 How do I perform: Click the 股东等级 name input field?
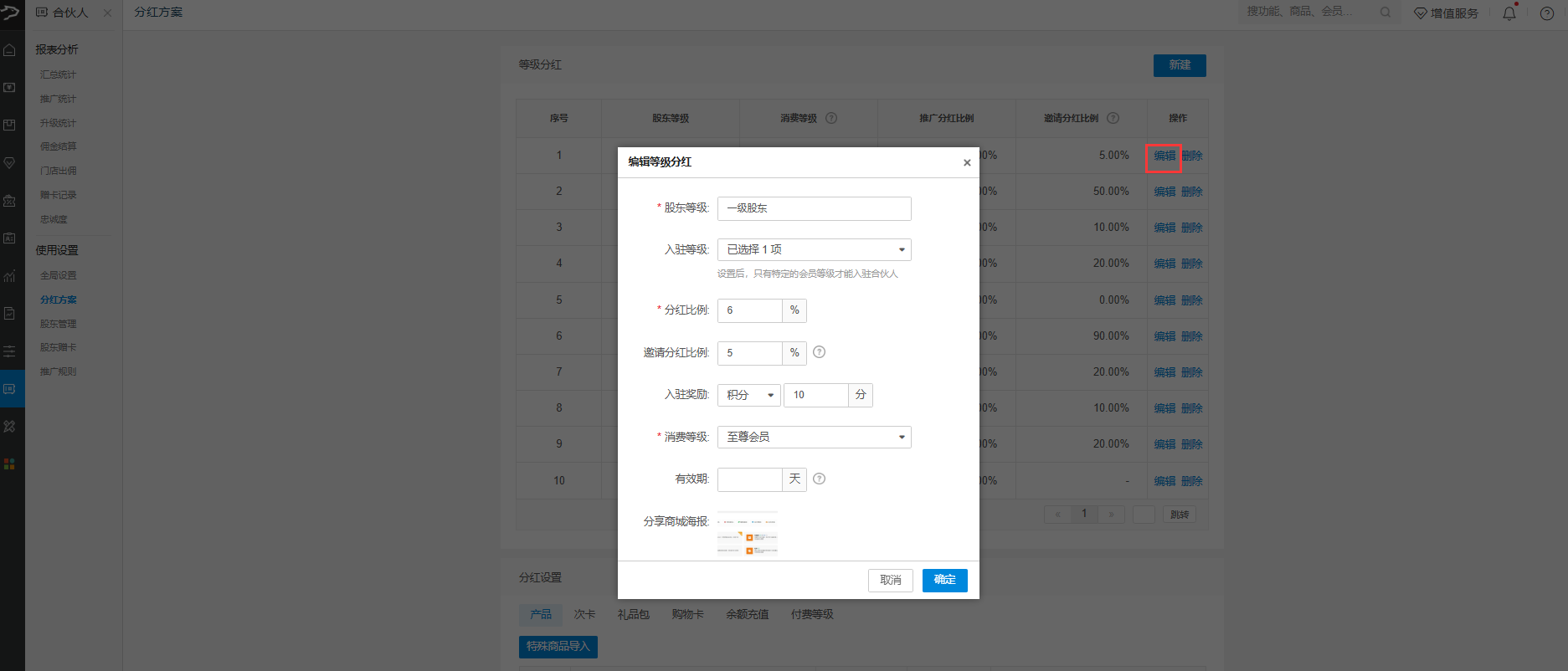click(814, 208)
